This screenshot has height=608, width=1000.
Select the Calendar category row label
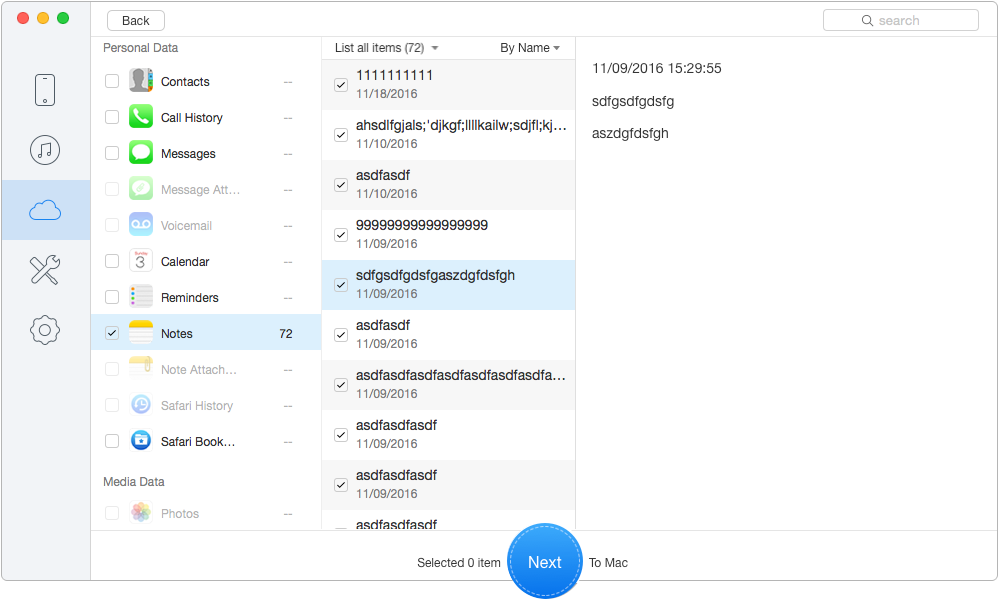(x=185, y=262)
